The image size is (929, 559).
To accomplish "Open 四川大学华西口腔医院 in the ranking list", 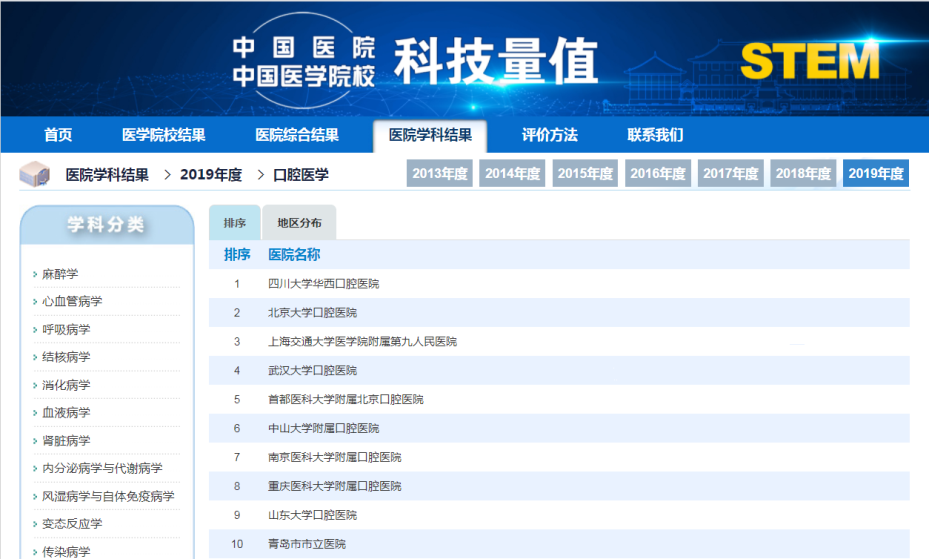I will pyautogui.click(x=324, y=284).
